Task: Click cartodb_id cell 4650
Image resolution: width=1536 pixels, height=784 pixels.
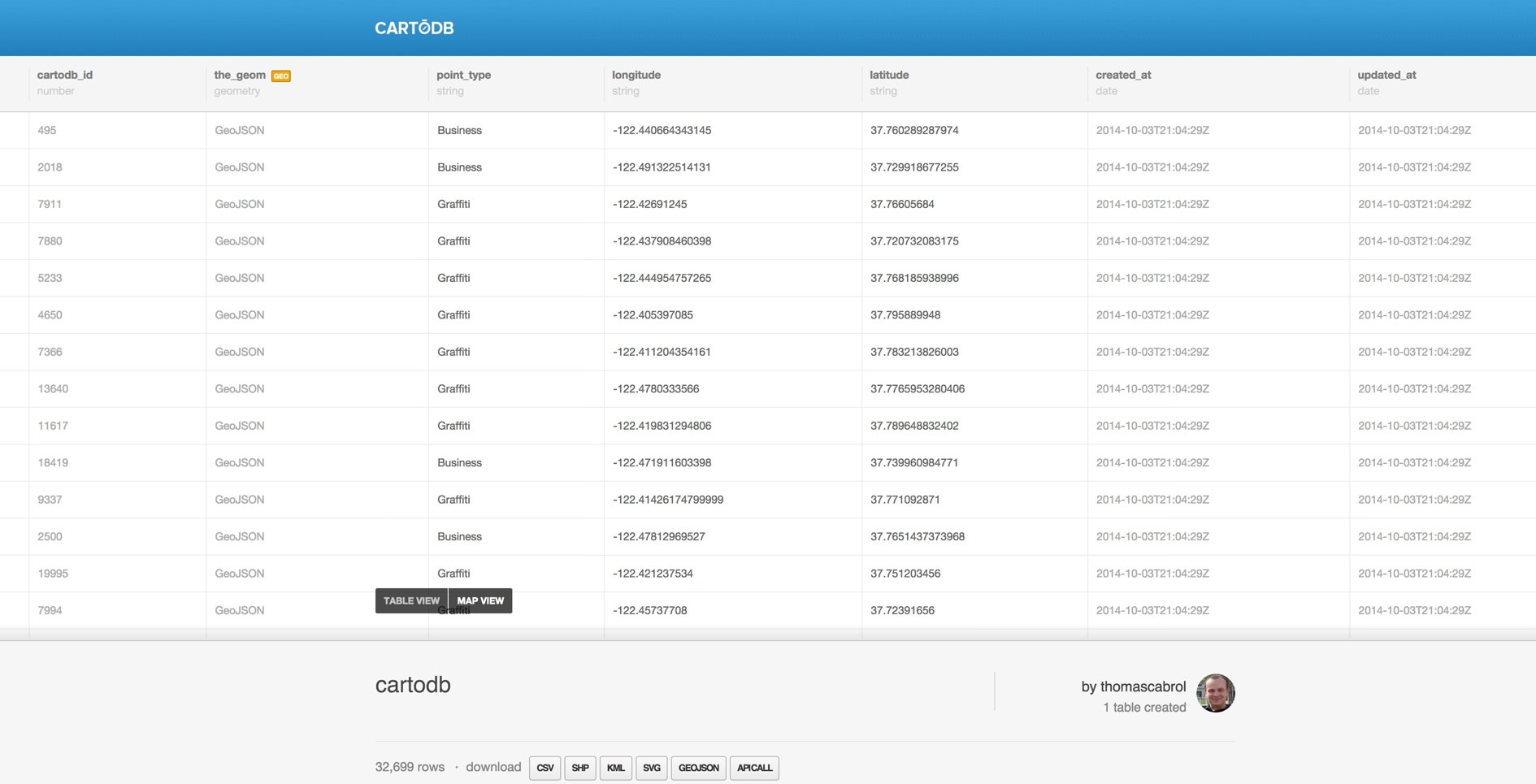Action: [50, 315]
